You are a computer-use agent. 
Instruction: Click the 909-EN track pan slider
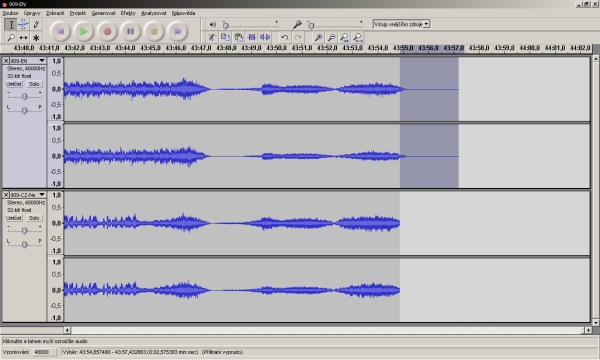[24, 110]
